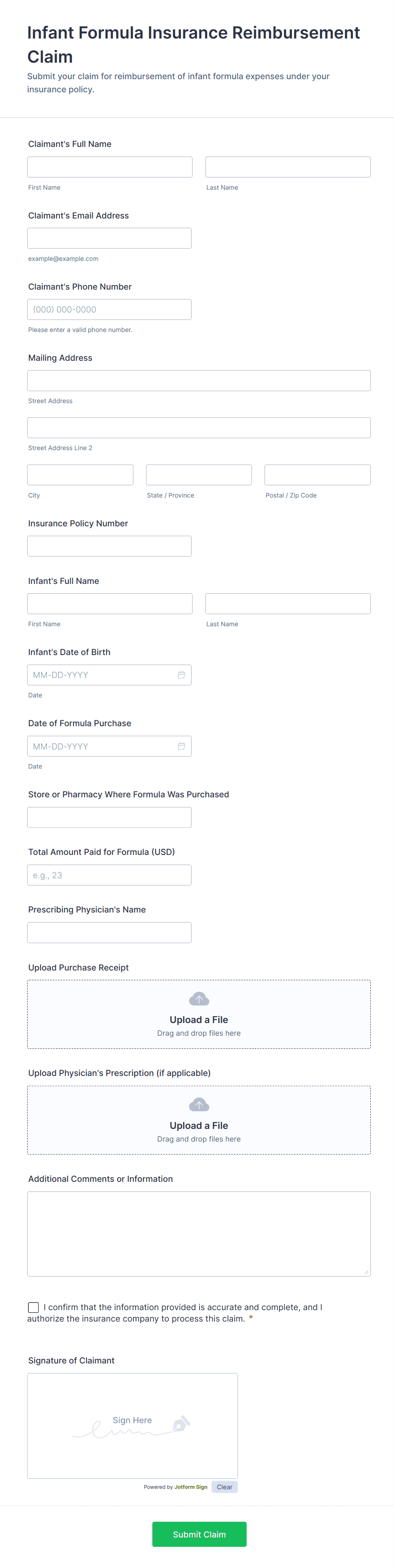Click the State / Province field

tap(199, 475)
